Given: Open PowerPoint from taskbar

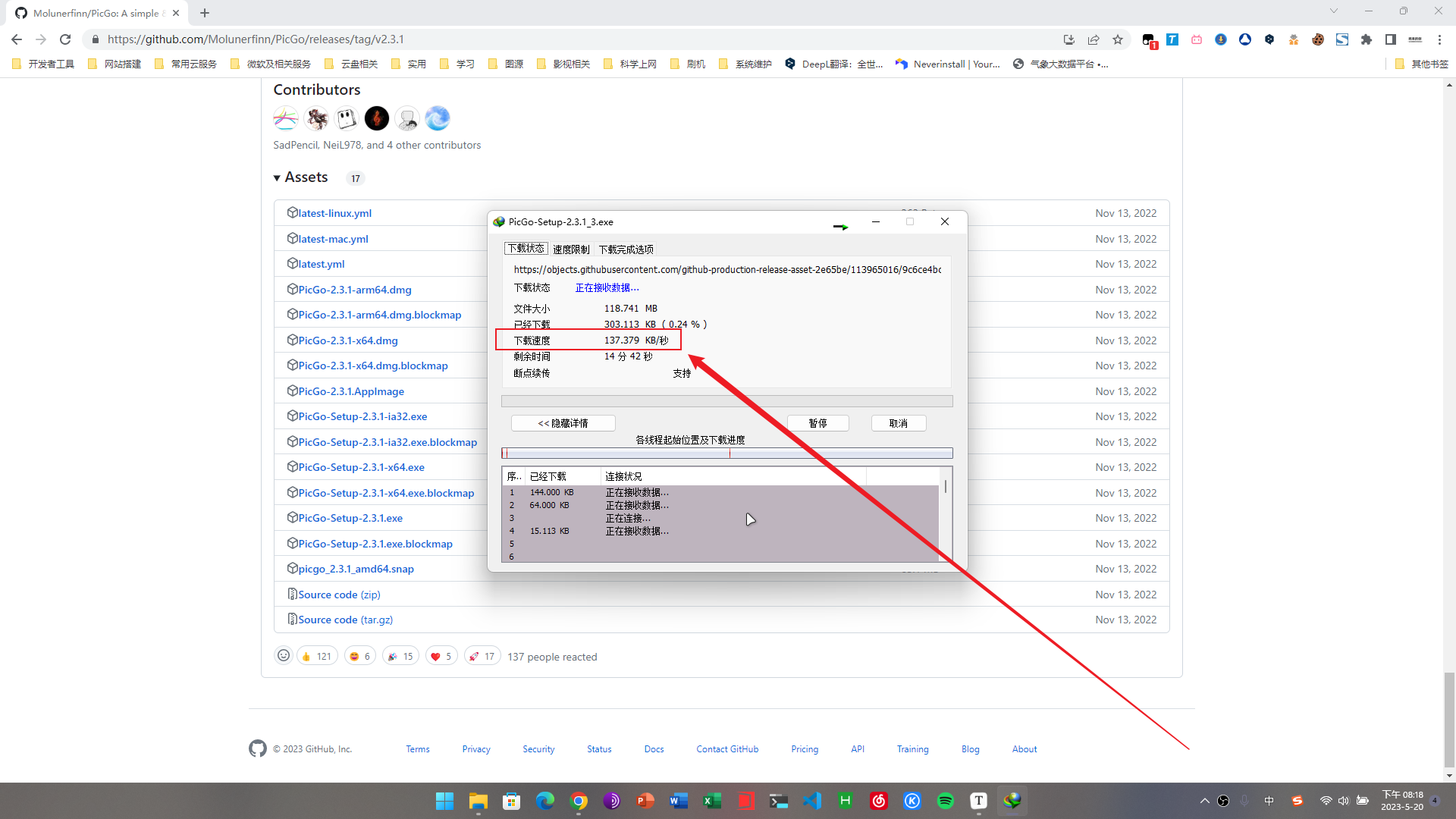Looking at the screenshot, I should pyautogui.click(x=645, y=801).
